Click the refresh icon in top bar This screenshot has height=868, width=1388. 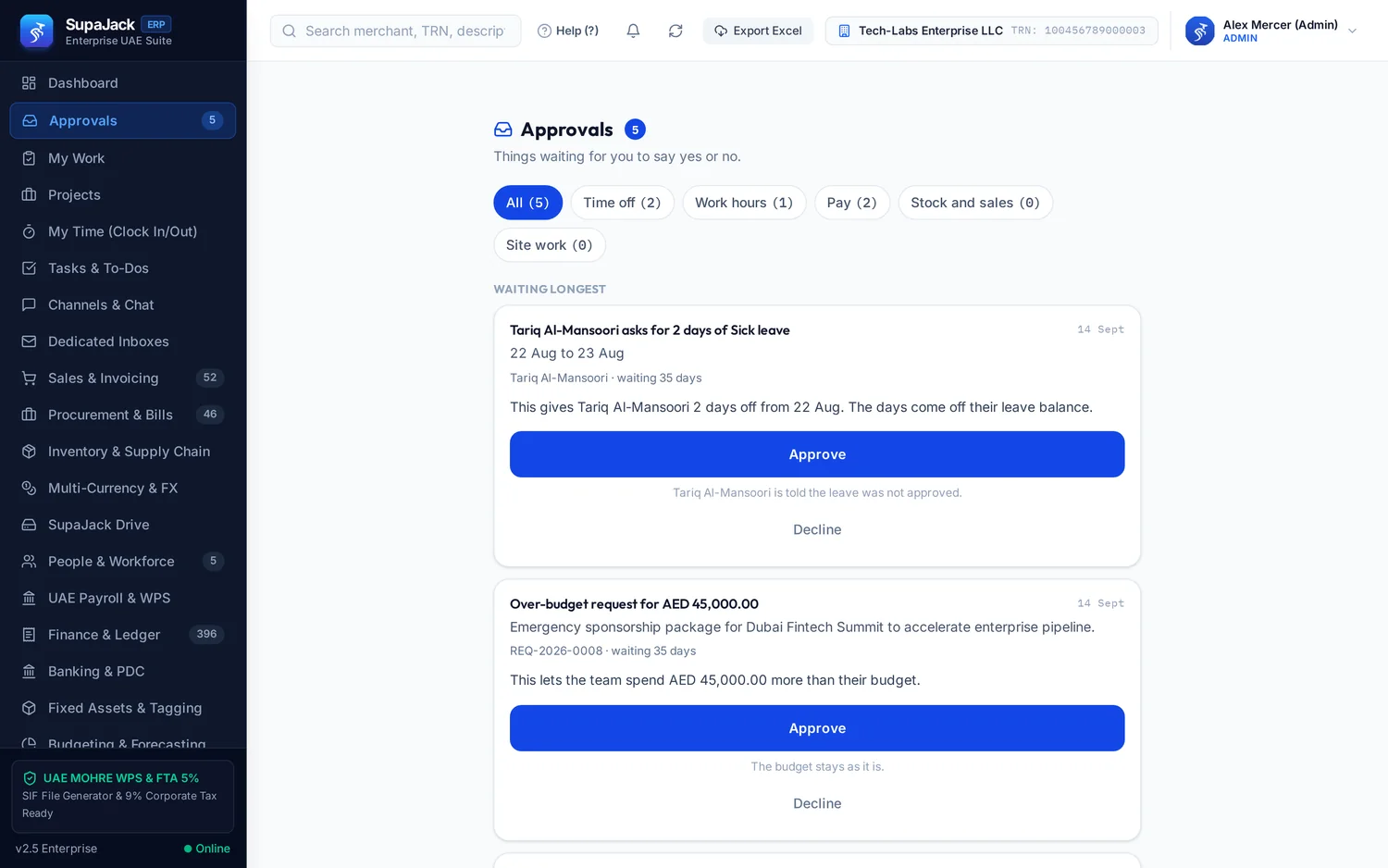coord(675,31)
